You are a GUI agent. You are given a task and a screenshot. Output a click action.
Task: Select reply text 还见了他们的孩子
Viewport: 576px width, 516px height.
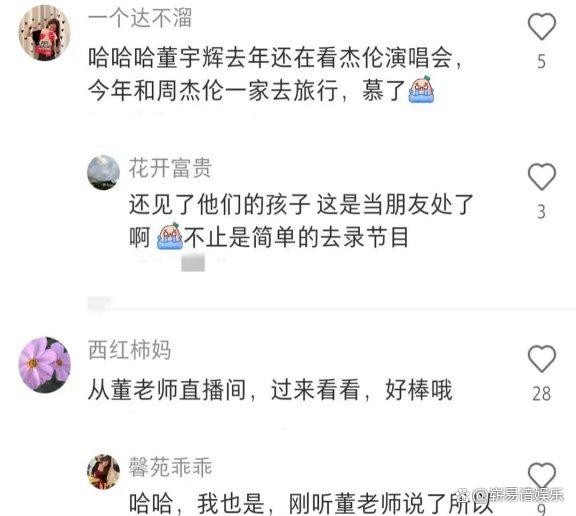(x=219, y=204)
